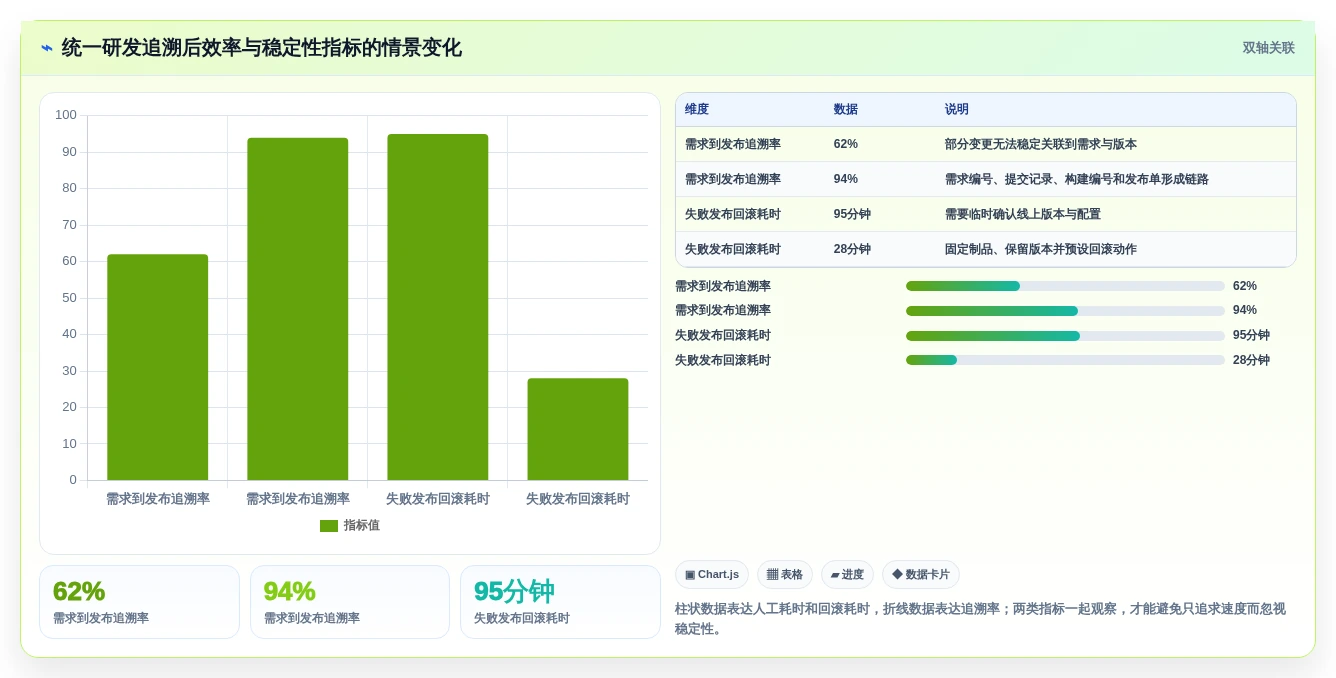The width and height of the screenshot is (1336, 678).
Task: Click the 失败发布回滚耗时 caption in the 95分钟 card
Action: (522, 619)
